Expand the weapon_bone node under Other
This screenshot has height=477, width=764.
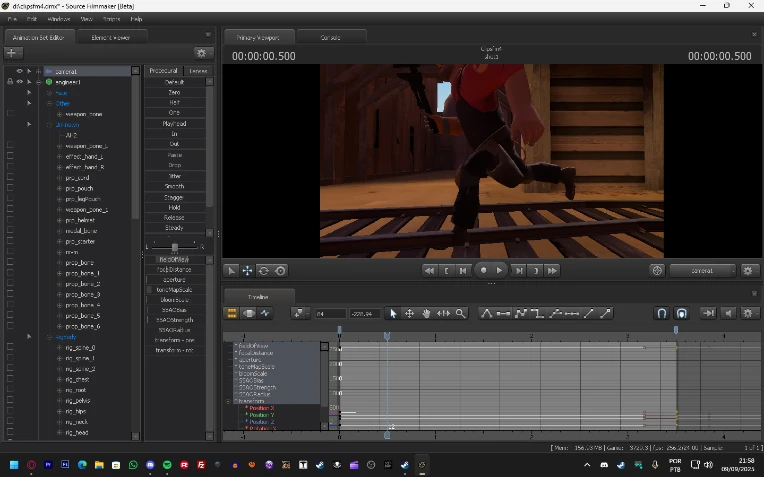click(x=59, y=114)
